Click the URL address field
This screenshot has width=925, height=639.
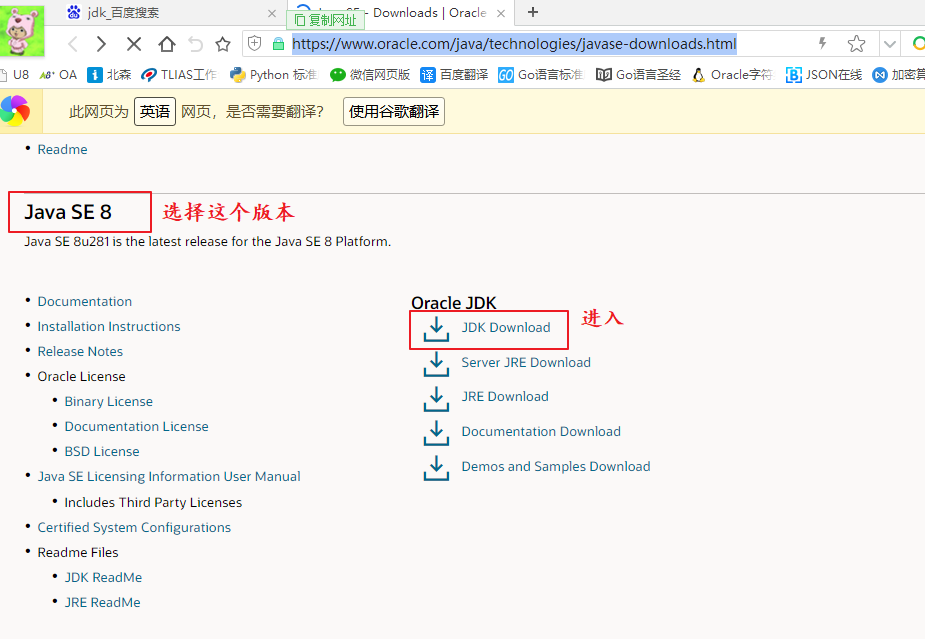pyautogui.click(x=540, y=44)
